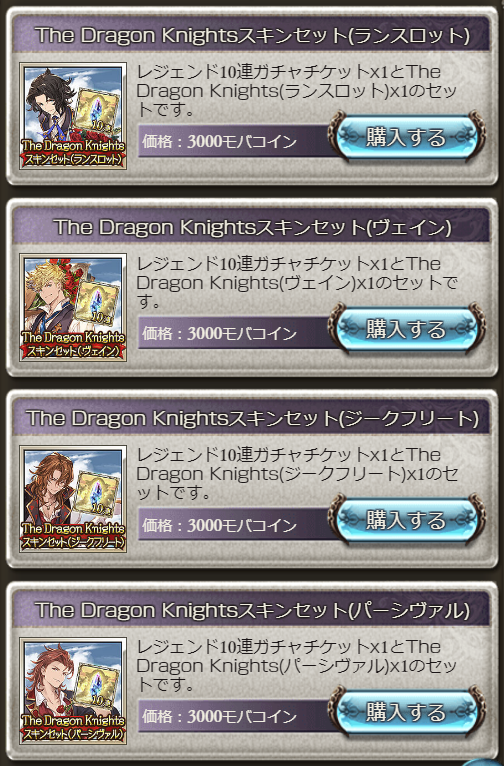This screenshot has height=766, width=504.
Task: Click the Vane (ヴェイン) skin set thumbnail
Action: (73, 308)
